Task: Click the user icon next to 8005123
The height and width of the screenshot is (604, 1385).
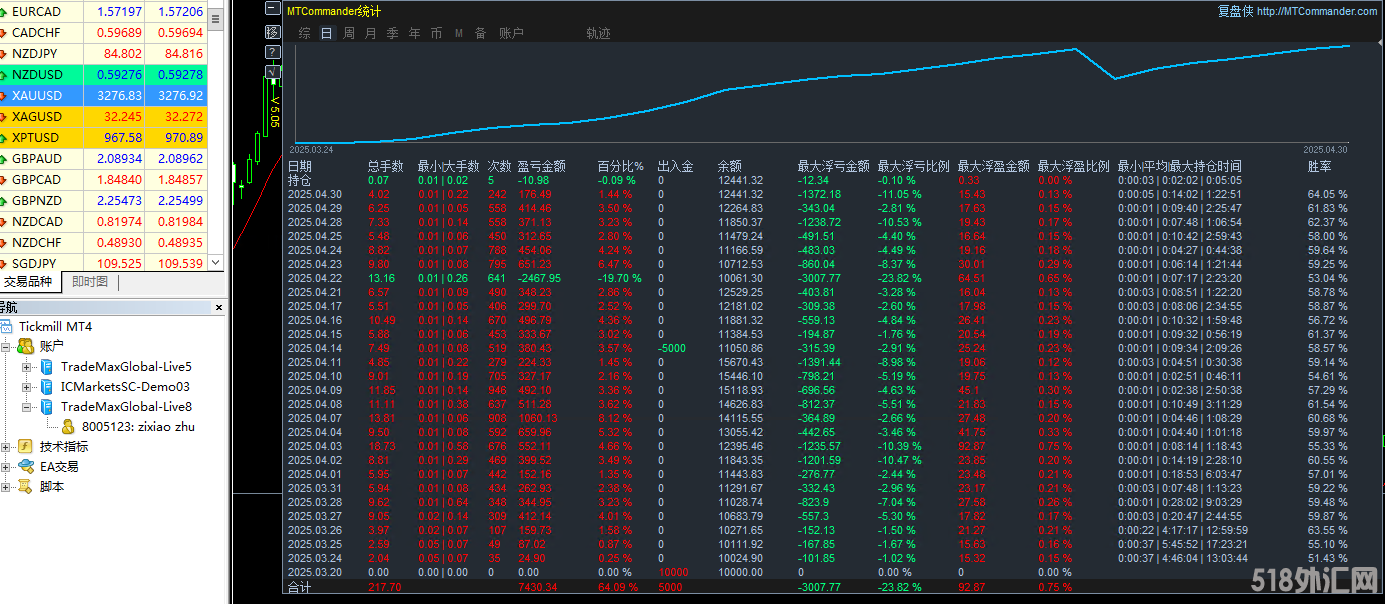Action: coord(68,427)
